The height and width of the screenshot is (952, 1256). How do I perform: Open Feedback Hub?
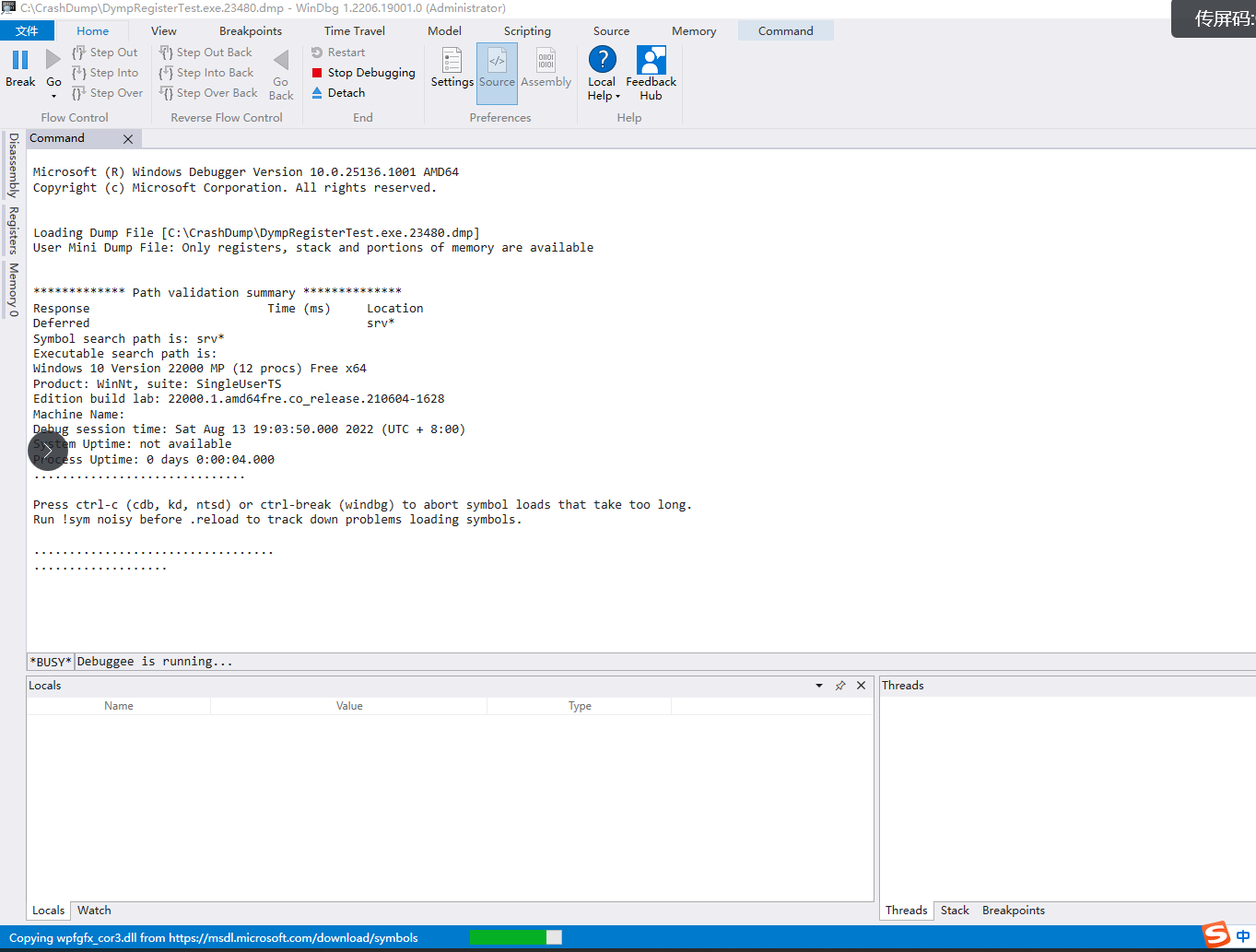coord(651,73)
